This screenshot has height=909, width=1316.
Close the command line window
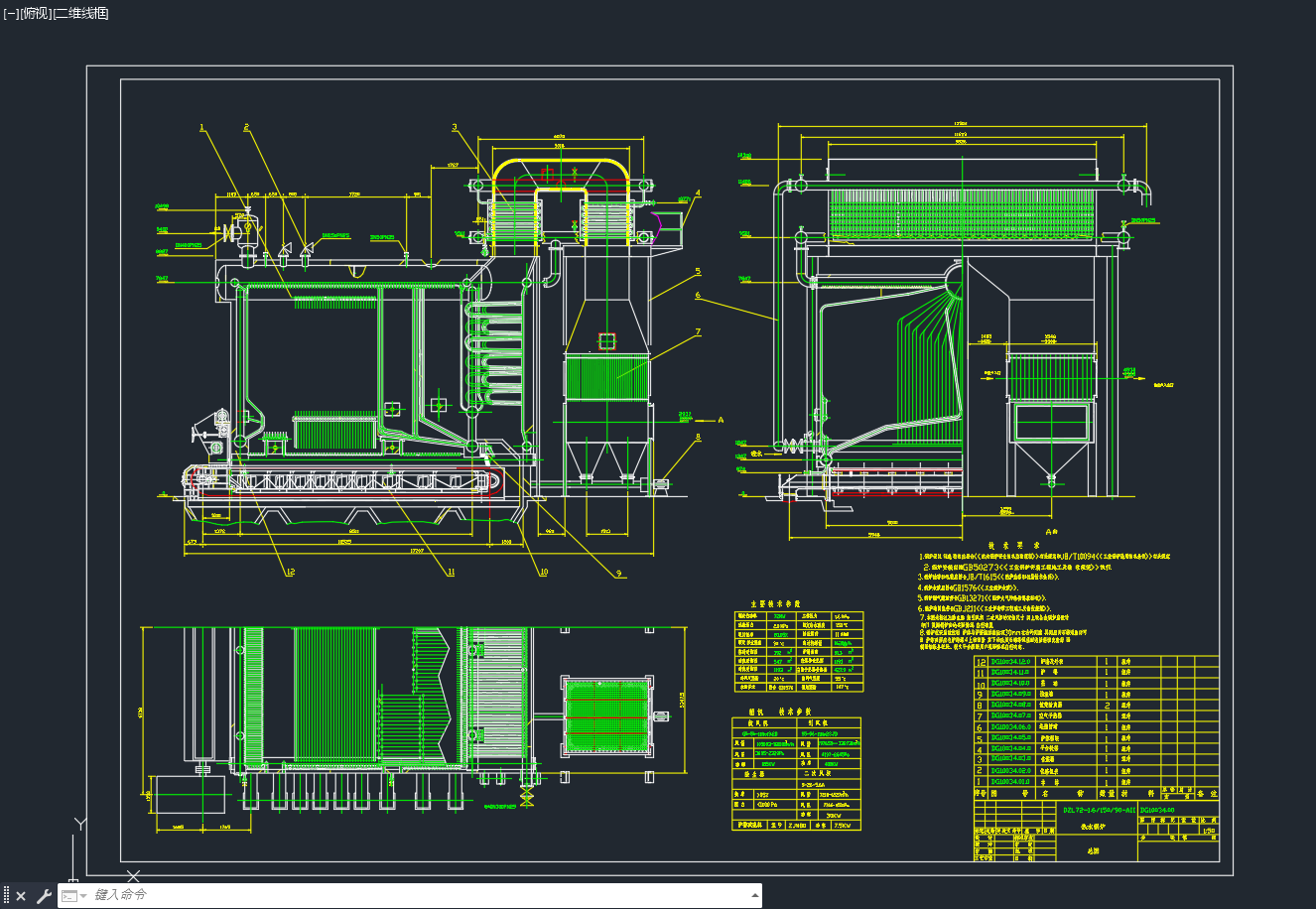point(21,896)
